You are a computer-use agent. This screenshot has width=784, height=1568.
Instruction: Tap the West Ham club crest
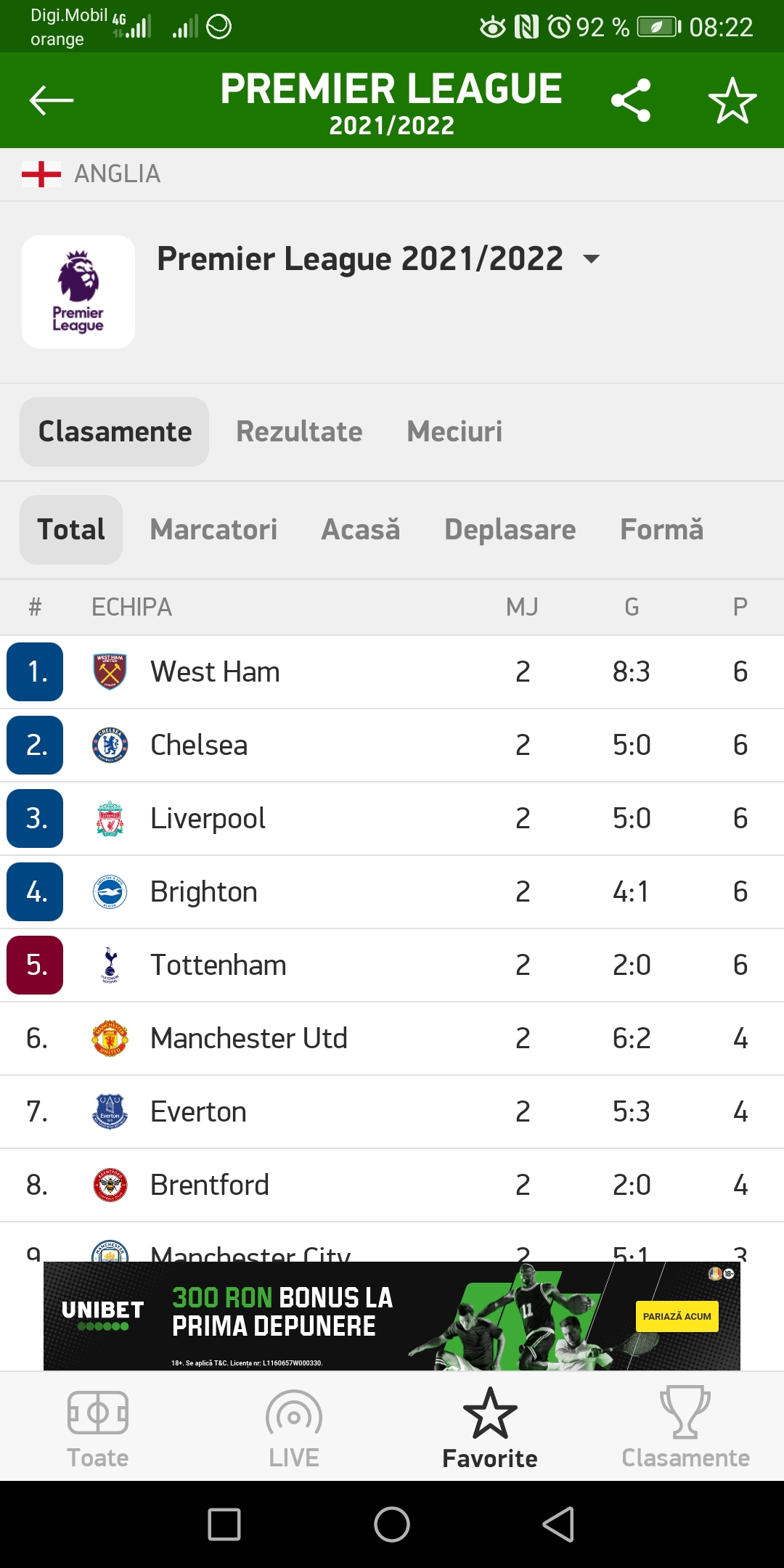[107, 671]
